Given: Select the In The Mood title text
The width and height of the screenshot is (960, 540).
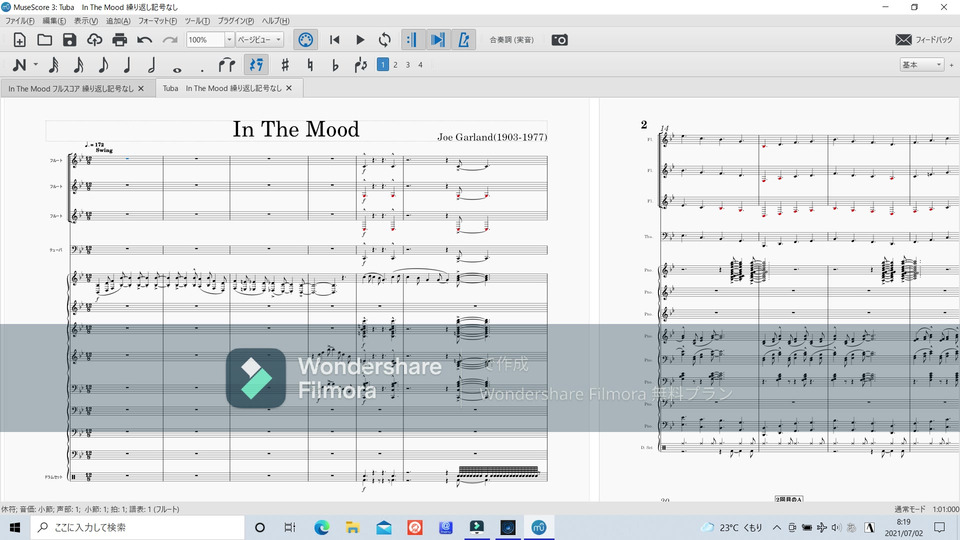Looking at the screenshot, I should pos(296,129).
